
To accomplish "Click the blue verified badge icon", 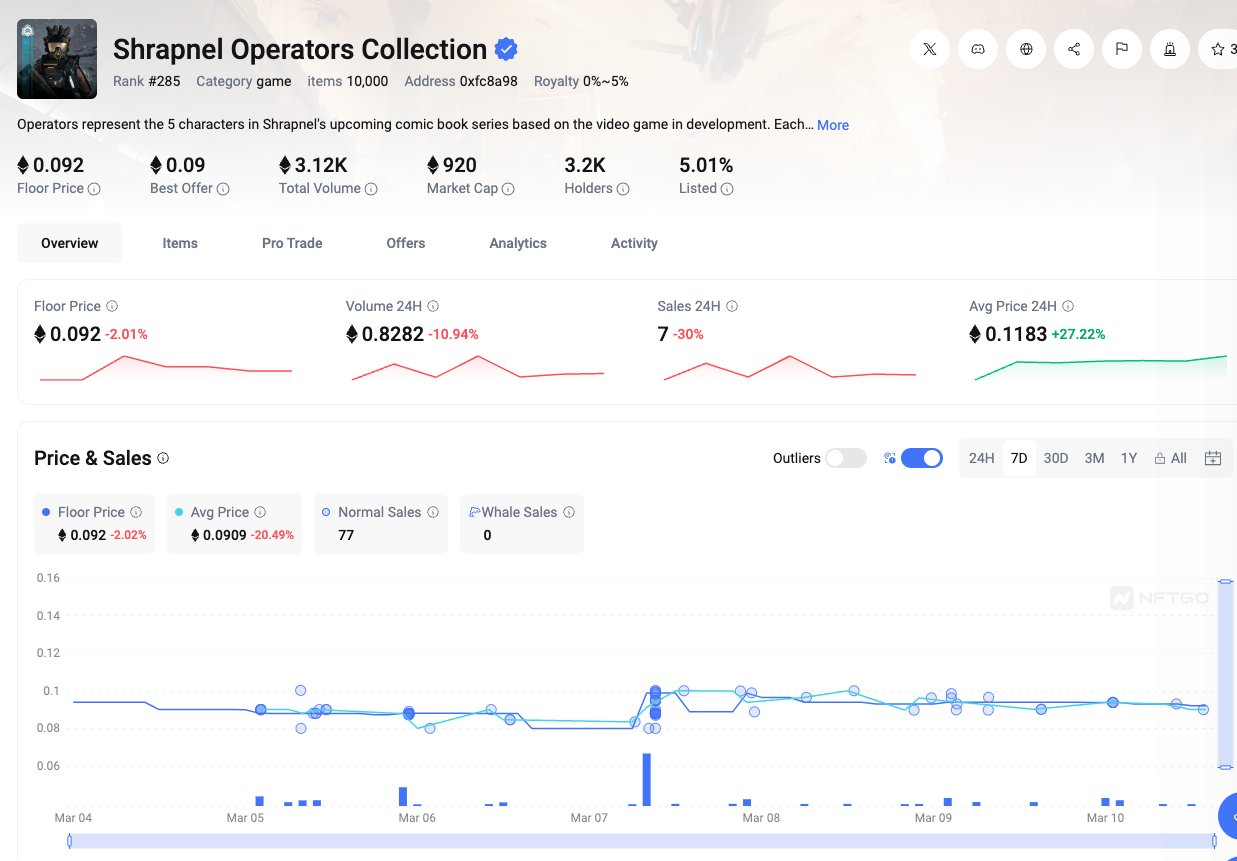I will tap(507, 49).
